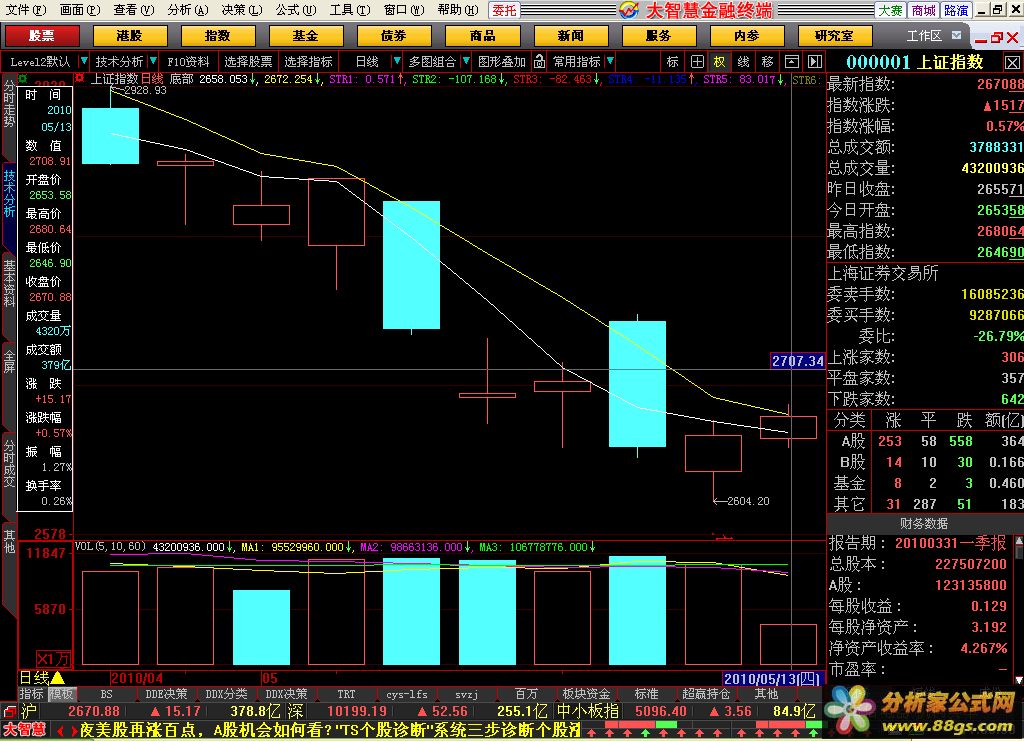Open the Level2默认 dropdown arrow
This screenshot has width=1024, height=741.
pyautogui.click(x=84, y=61)
